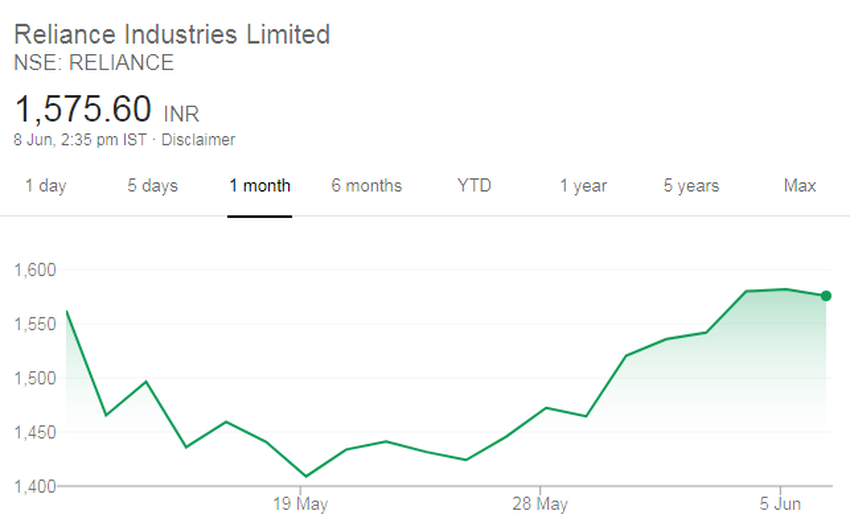
Task: Show the 6 months chart tab
Action: pyautogui.click(x=366, y=186)
